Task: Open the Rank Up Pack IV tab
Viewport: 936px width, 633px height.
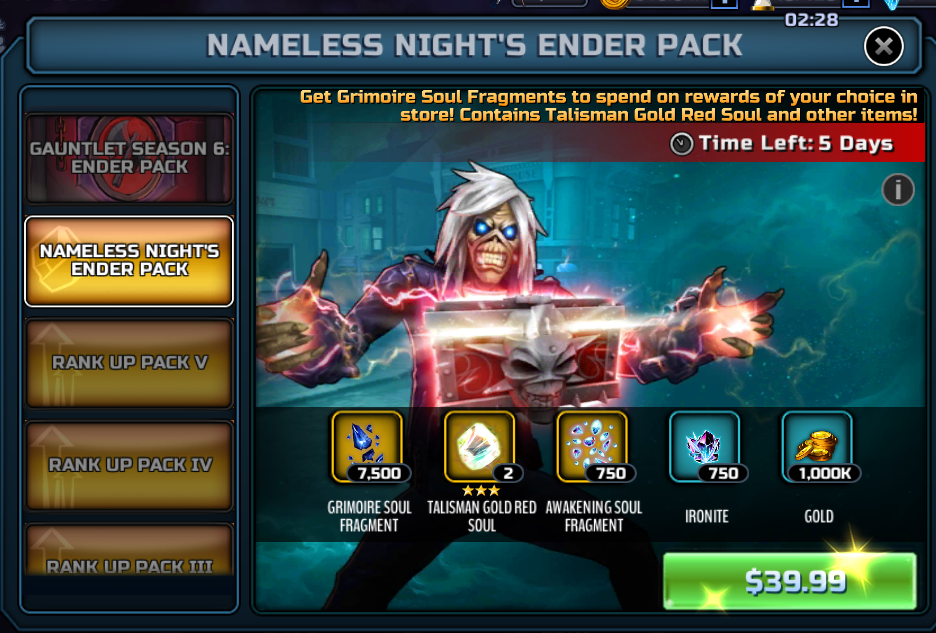Action: click(129, 465)
